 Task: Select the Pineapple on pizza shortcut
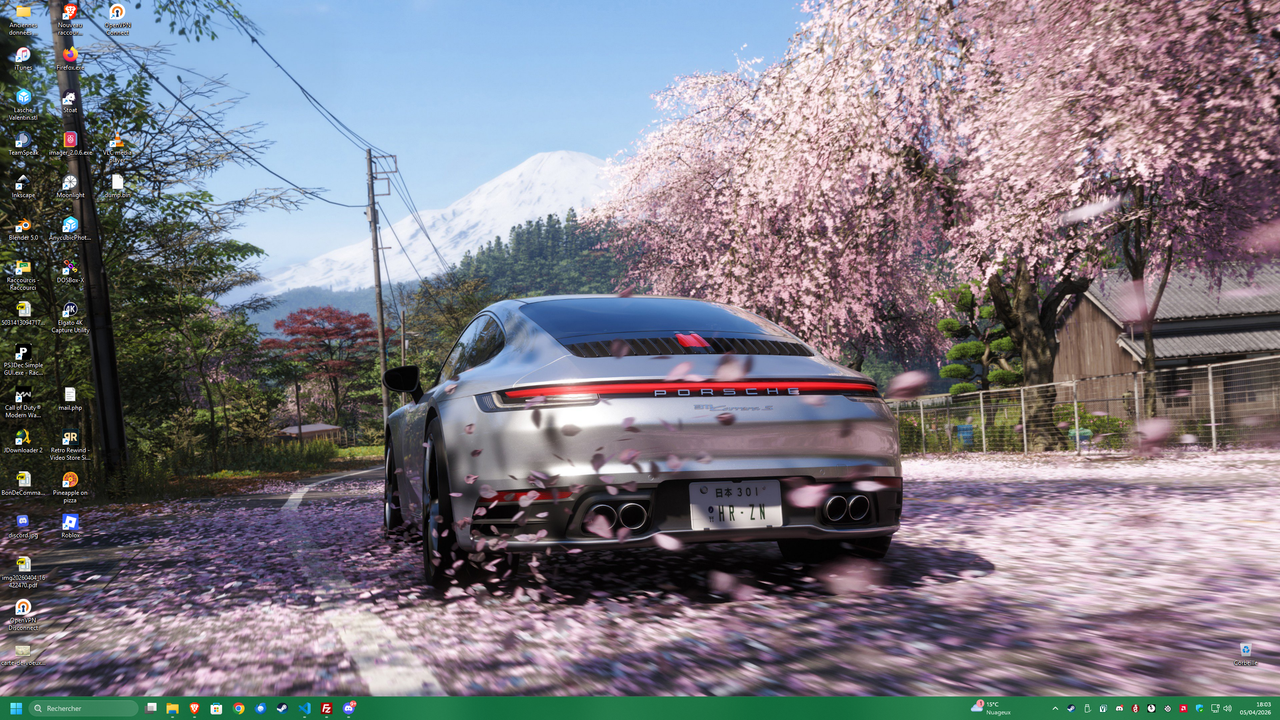pyautogui.click(x=70, y=489)
